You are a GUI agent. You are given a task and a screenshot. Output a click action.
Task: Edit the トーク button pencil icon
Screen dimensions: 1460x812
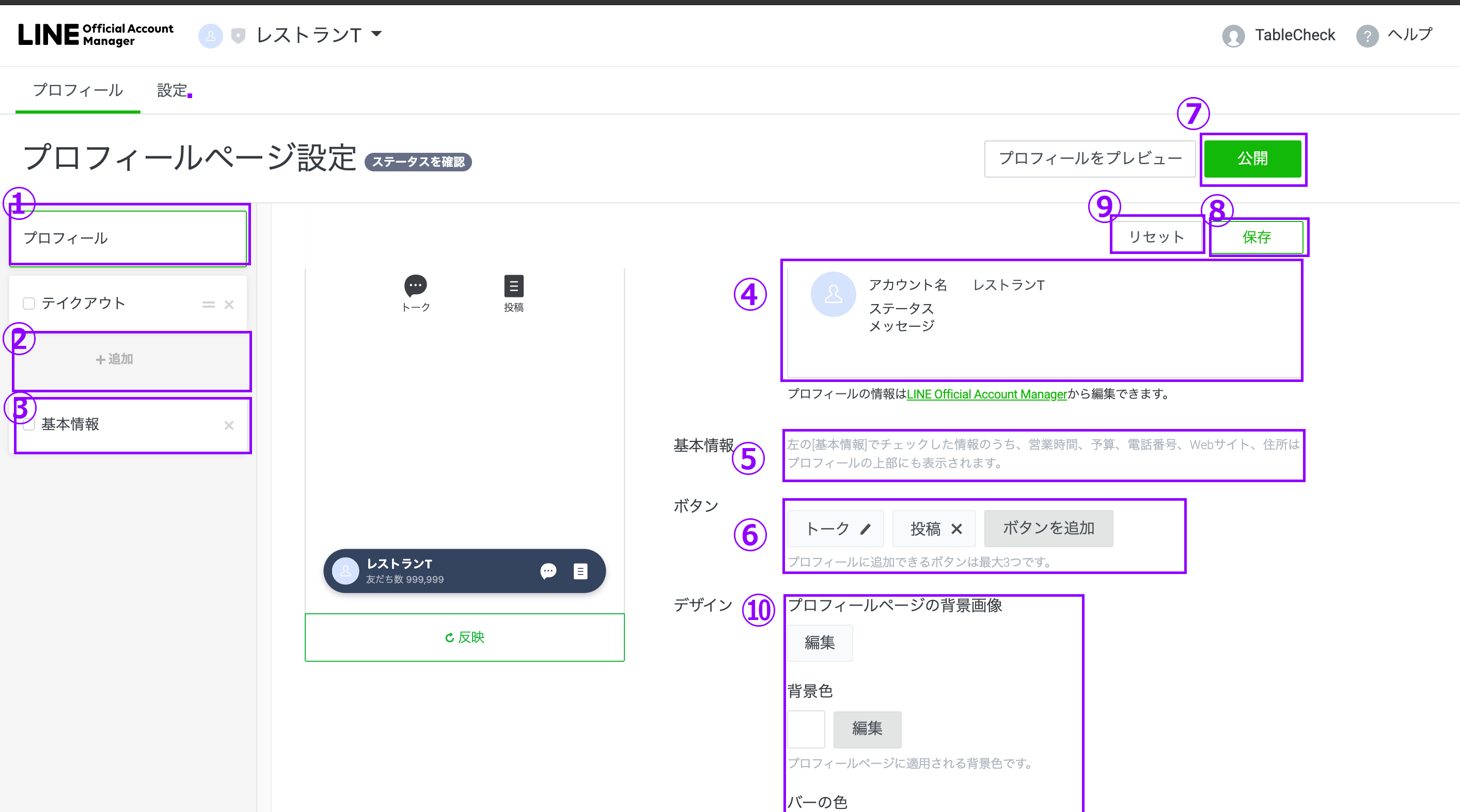point(865,529)
